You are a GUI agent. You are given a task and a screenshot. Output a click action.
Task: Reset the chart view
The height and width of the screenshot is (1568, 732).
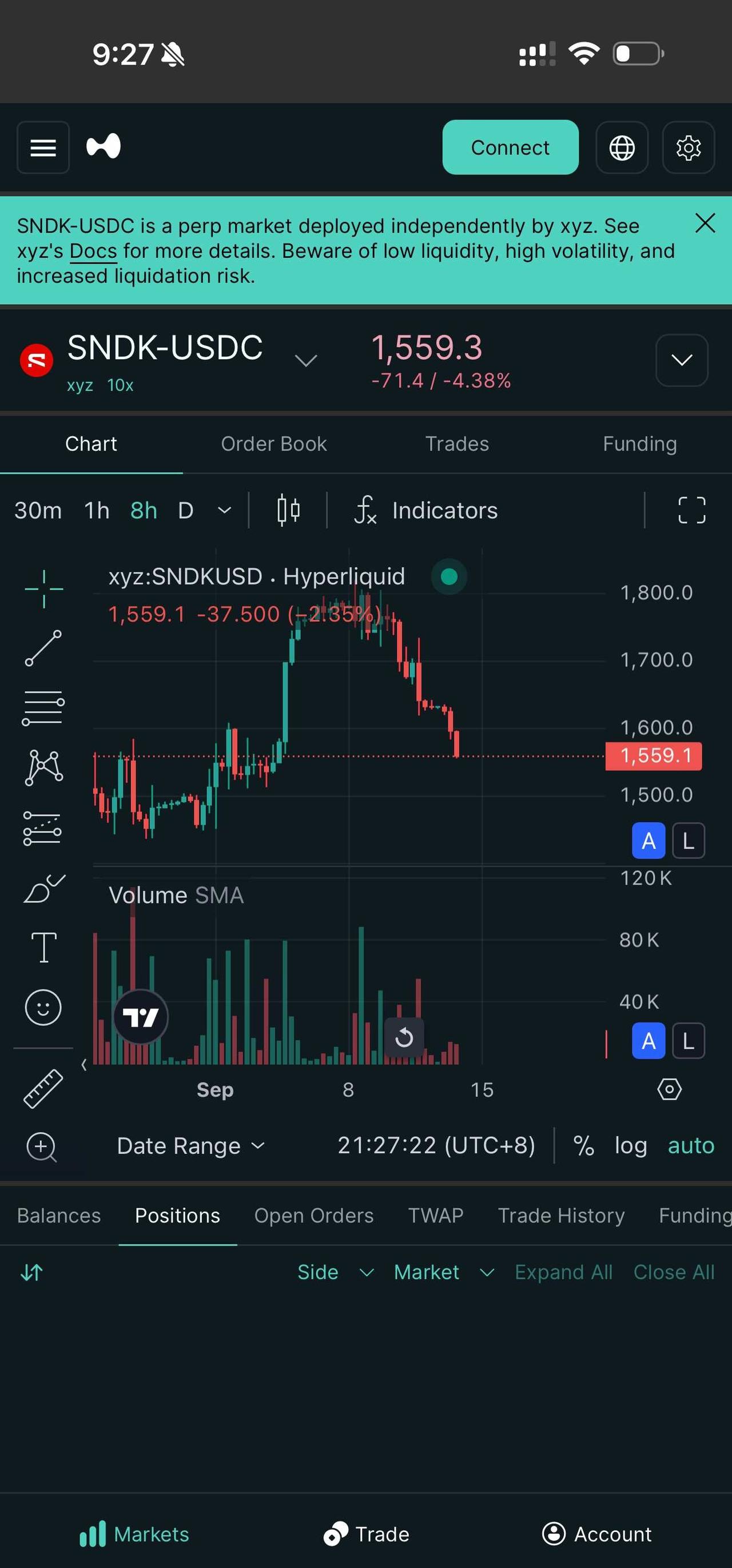tap(404, 1037)
